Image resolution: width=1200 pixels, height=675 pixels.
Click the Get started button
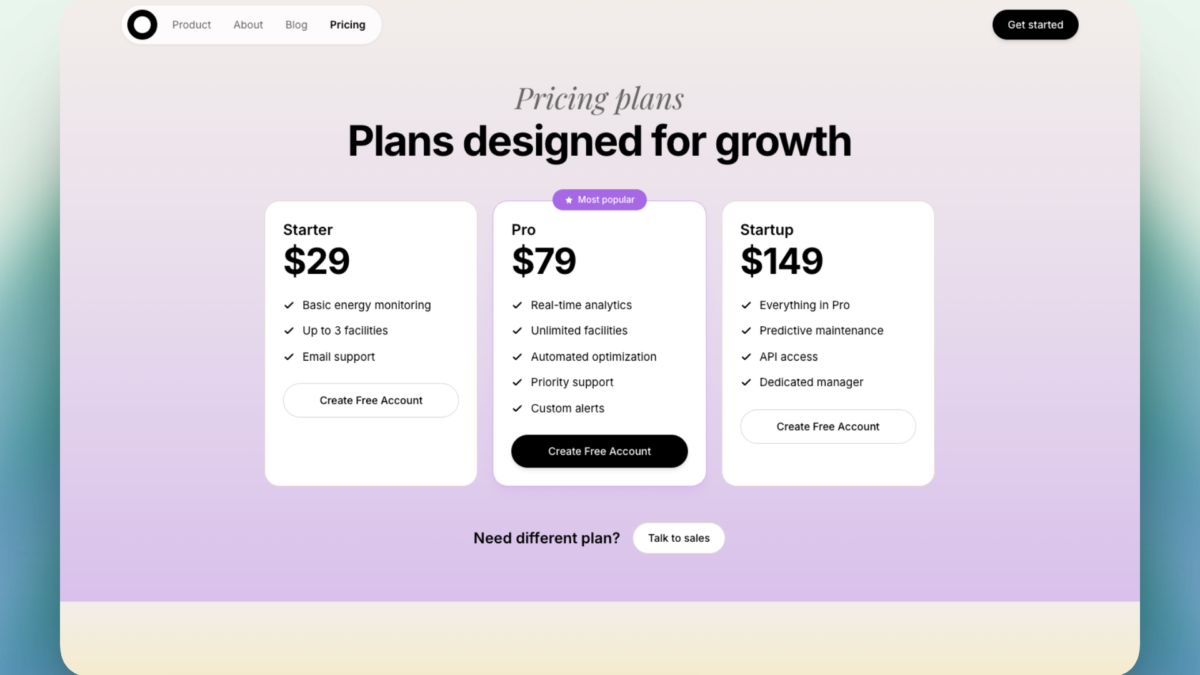point(1035,24)
